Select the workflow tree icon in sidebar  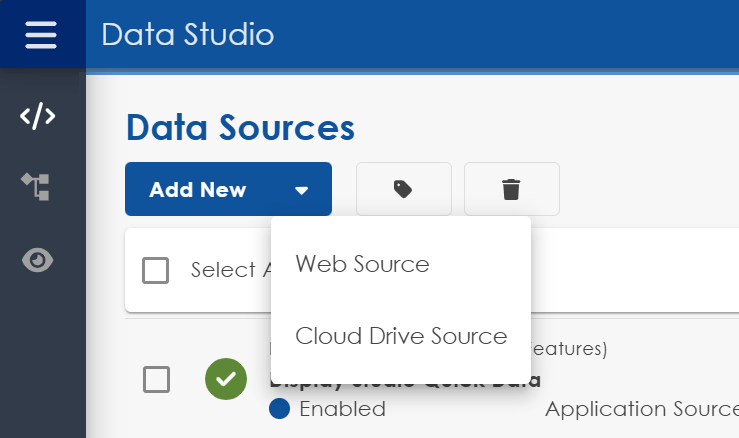point(38,187)
